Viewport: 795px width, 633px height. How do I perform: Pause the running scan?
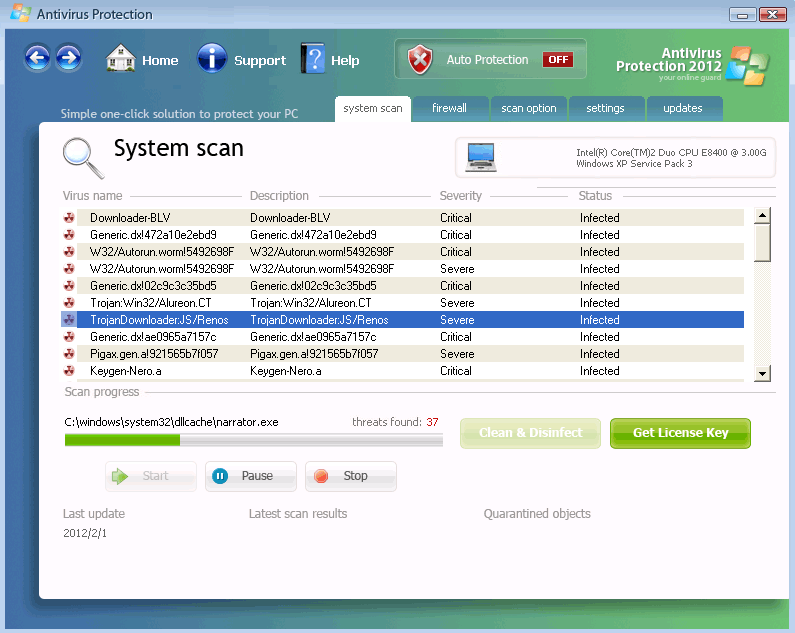tap(250, 476)
